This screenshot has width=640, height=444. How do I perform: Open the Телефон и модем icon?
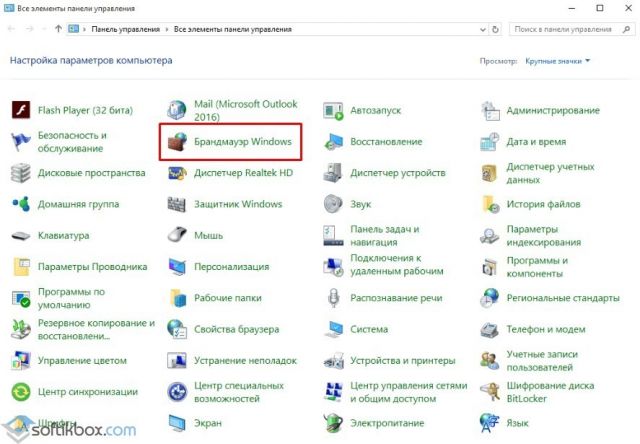point(490,329)
